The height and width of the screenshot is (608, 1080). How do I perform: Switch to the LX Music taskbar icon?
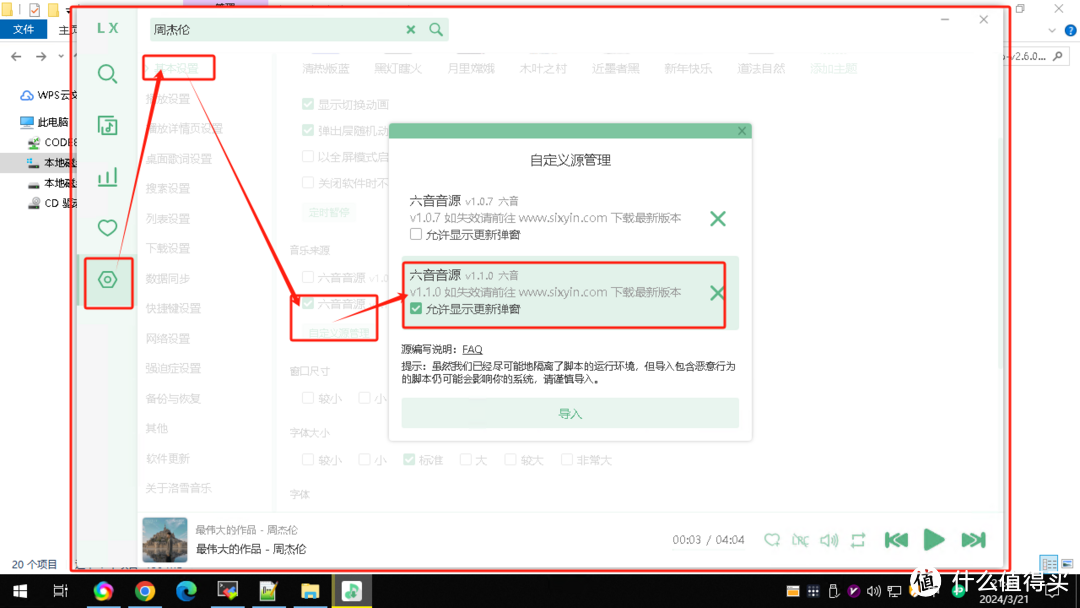pos(352,591)
